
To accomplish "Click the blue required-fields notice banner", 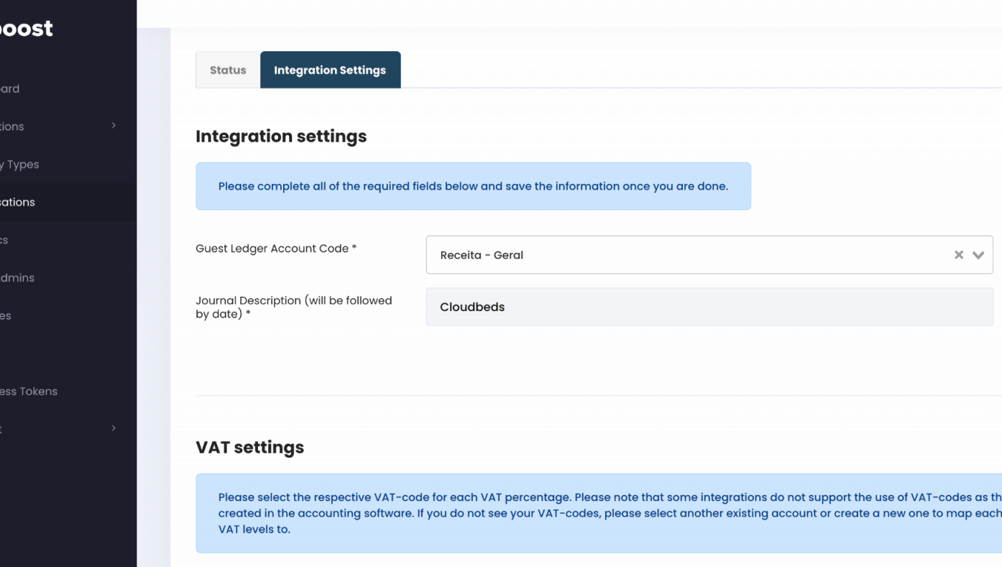I will 473,186.
